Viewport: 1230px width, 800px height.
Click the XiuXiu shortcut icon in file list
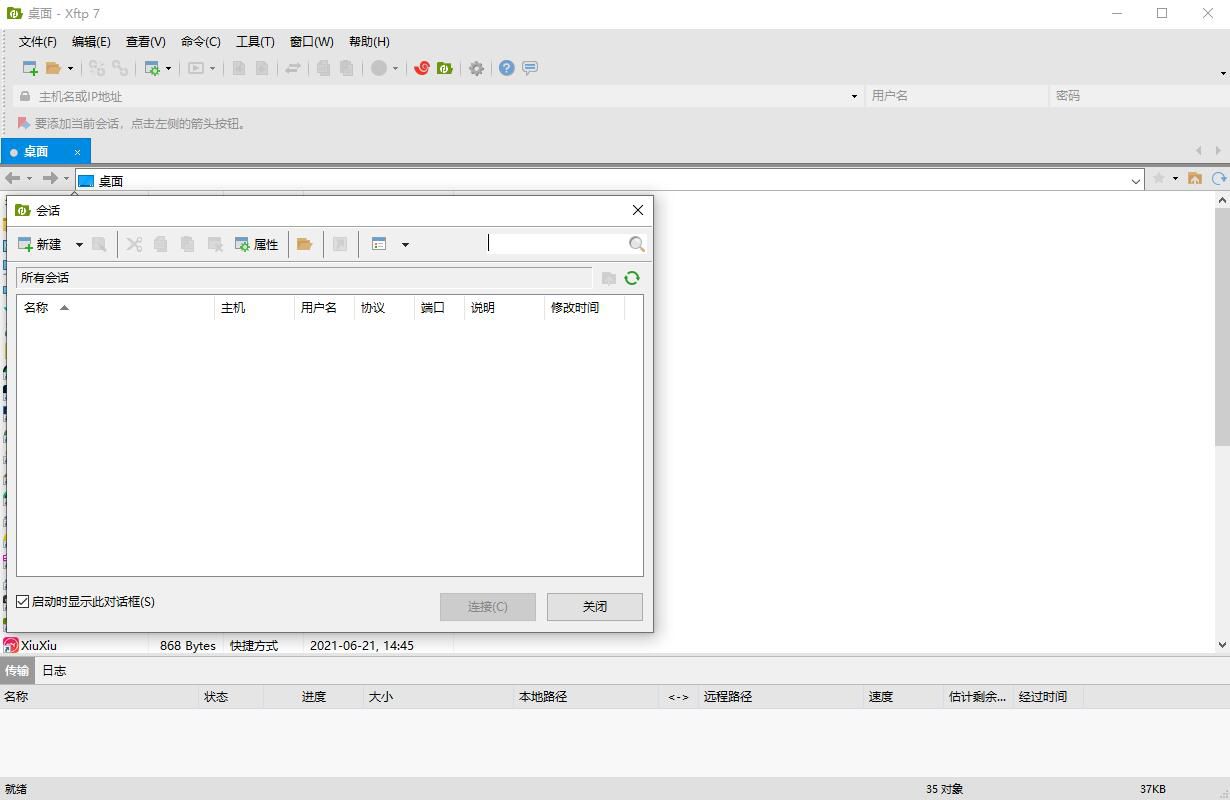point(10,645)
